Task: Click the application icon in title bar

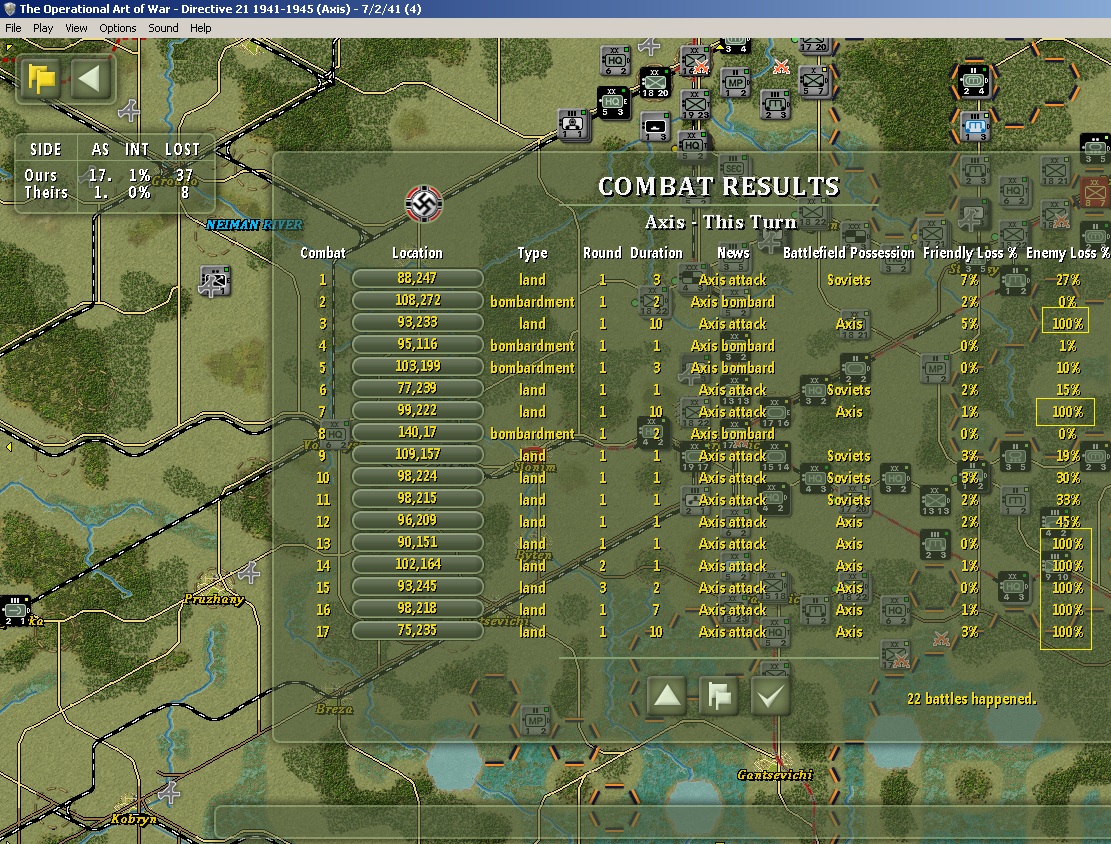Action: 9,9
